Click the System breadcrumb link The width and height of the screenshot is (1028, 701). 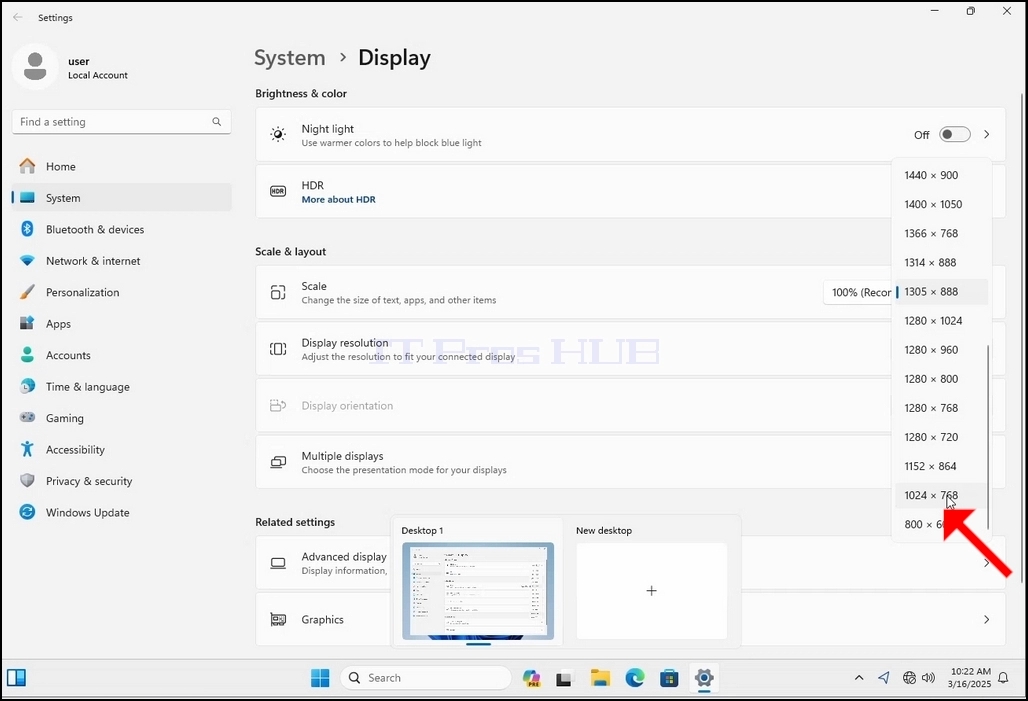point(289,58)
